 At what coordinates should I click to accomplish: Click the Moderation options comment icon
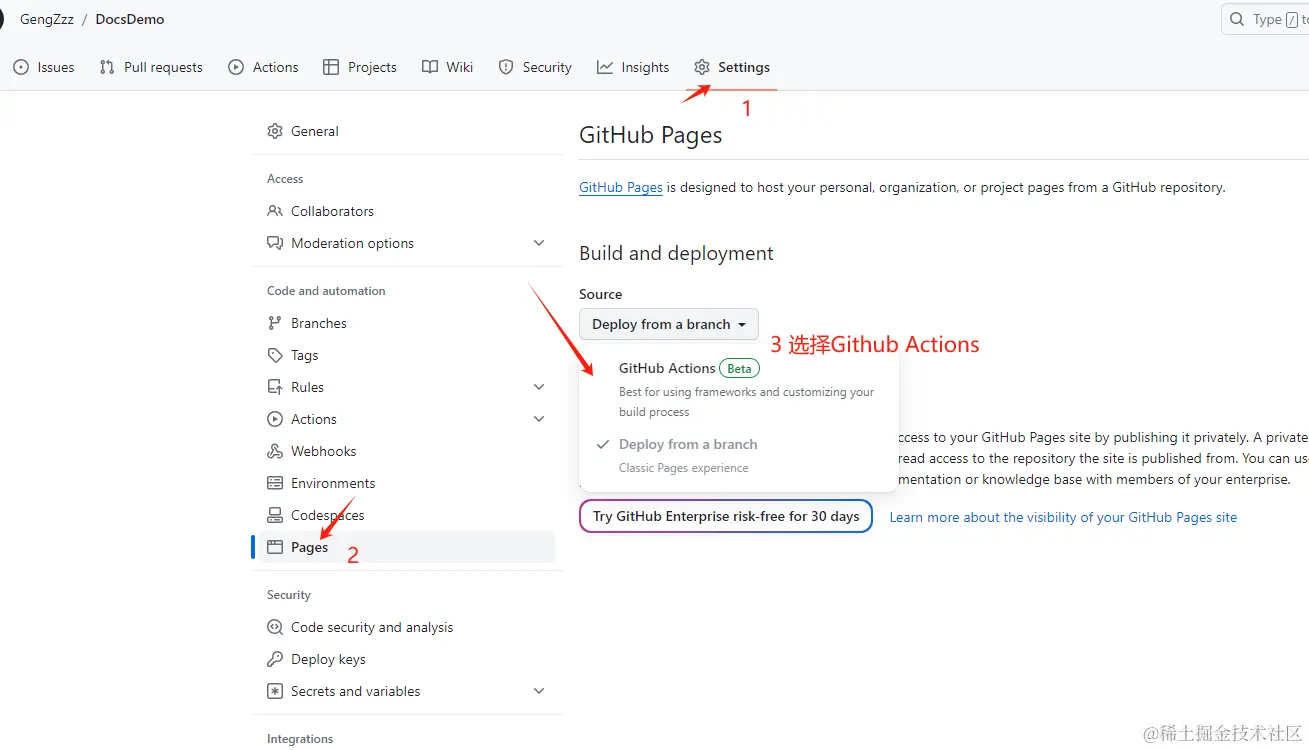tap(275, 243)
